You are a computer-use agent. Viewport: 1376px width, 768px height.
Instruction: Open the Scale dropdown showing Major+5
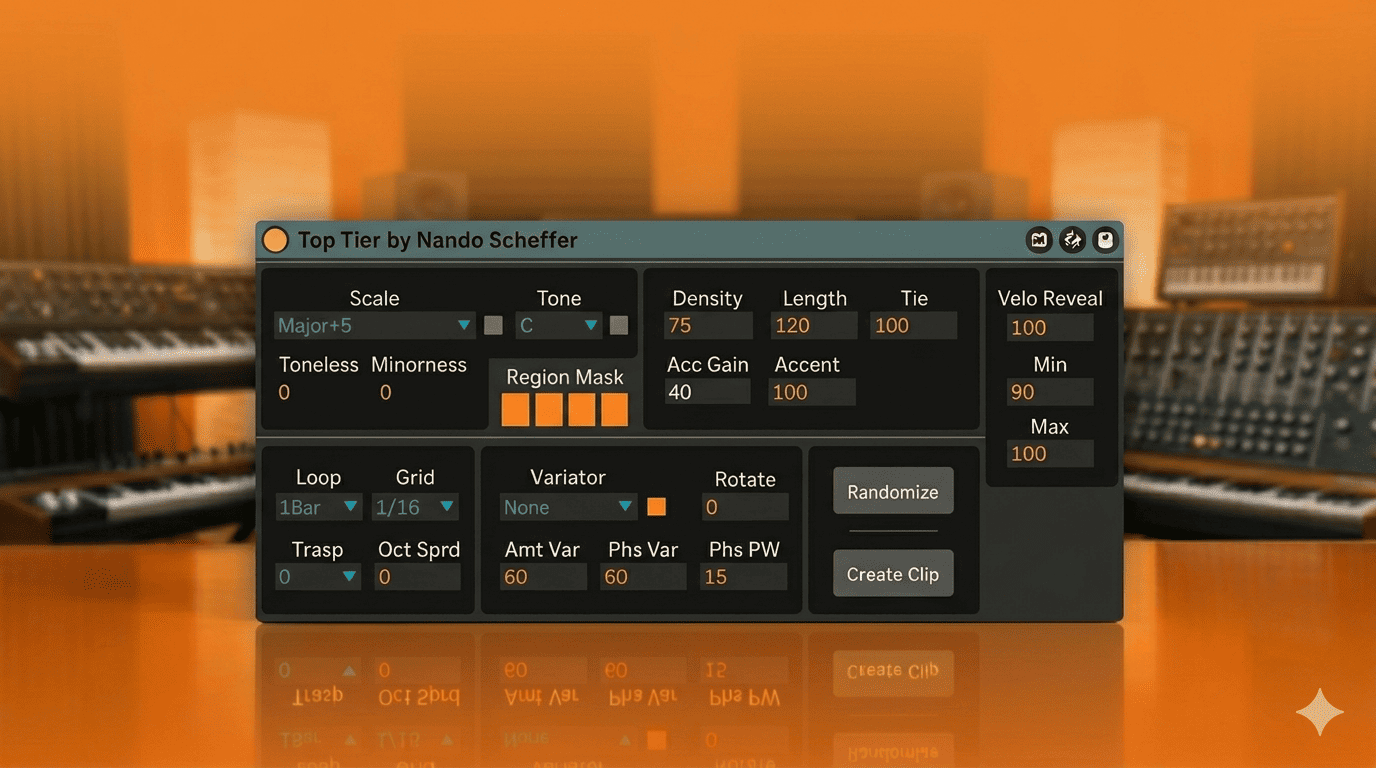(x=375, y=326)
